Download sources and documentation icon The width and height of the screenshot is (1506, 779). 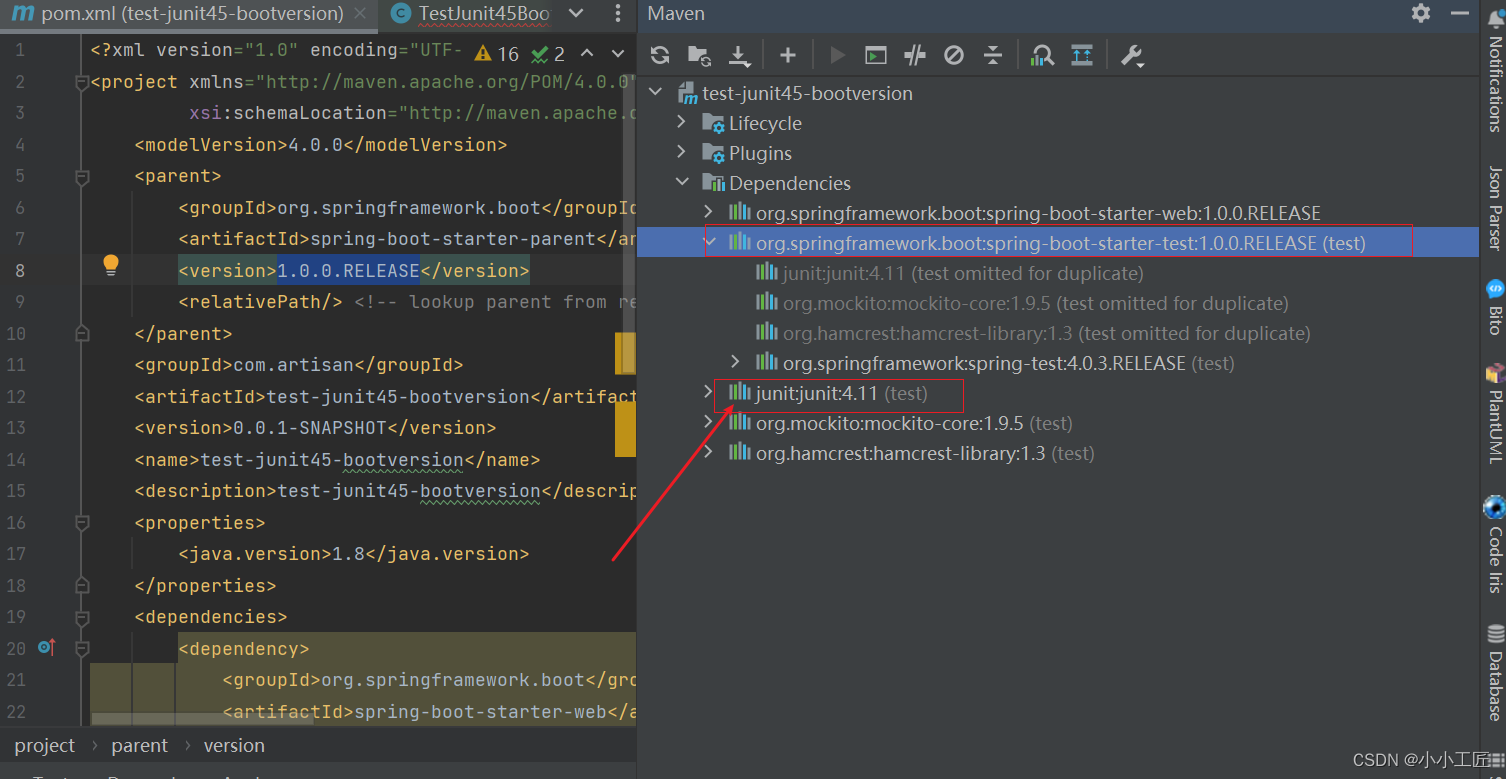point(738,56)
